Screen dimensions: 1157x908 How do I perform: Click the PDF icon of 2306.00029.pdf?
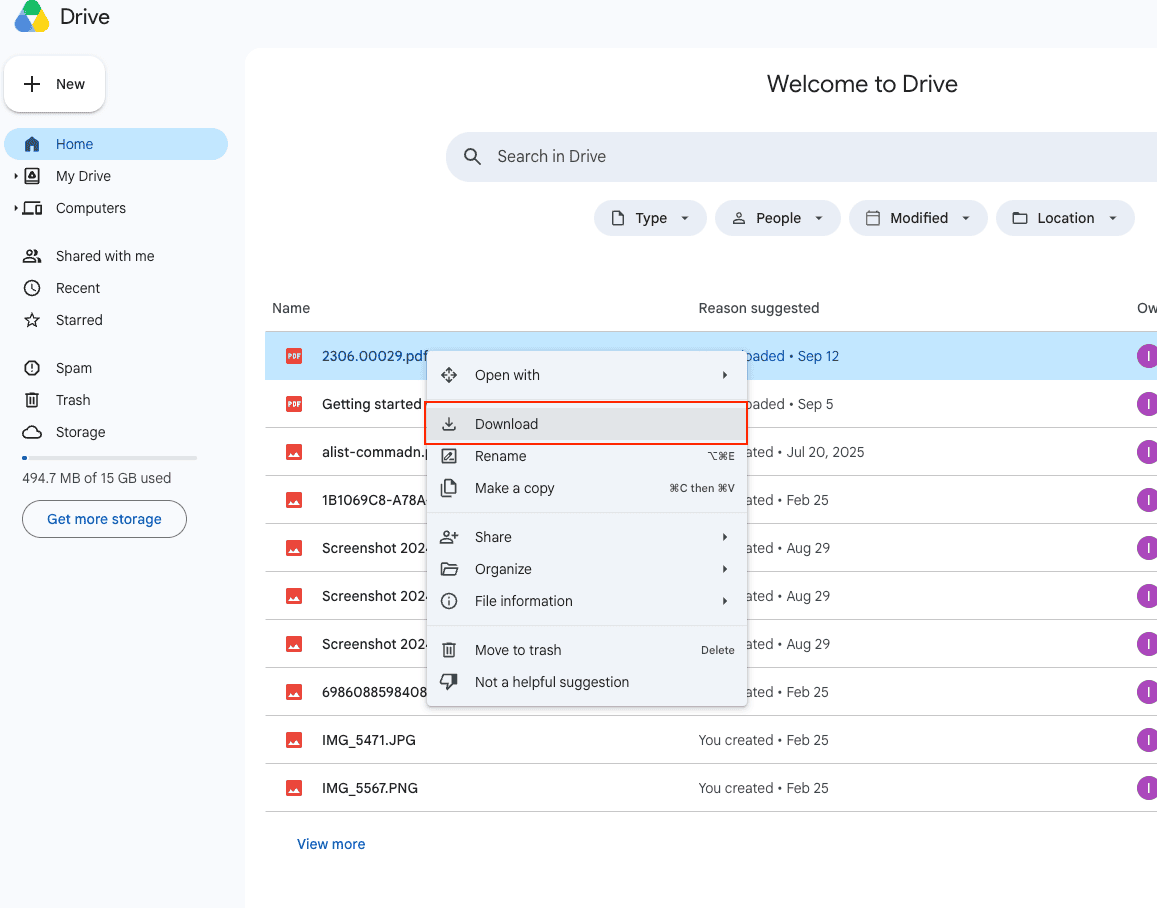(x=294, y=356)
